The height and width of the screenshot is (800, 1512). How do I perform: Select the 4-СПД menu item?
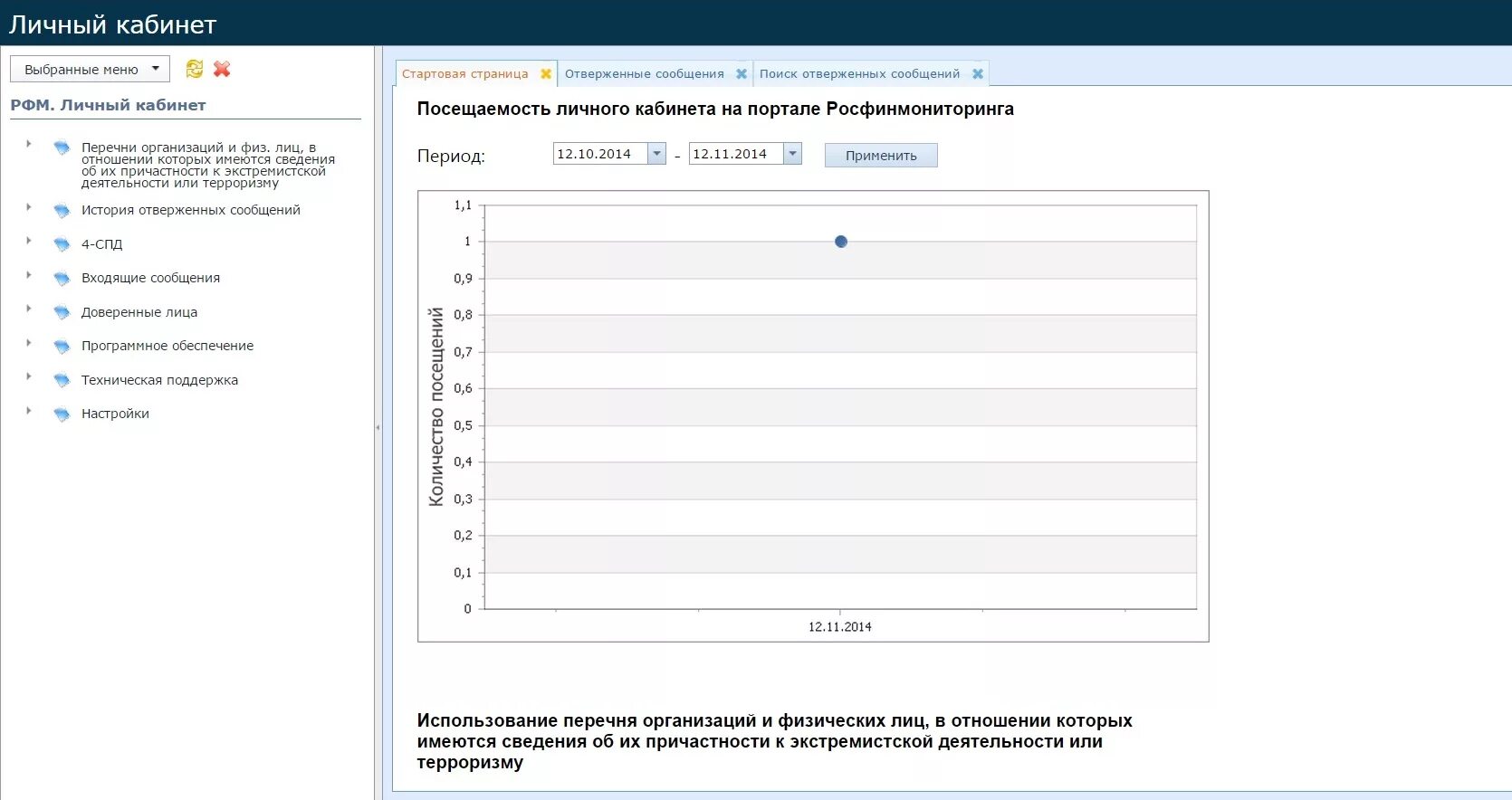[101, 244]
